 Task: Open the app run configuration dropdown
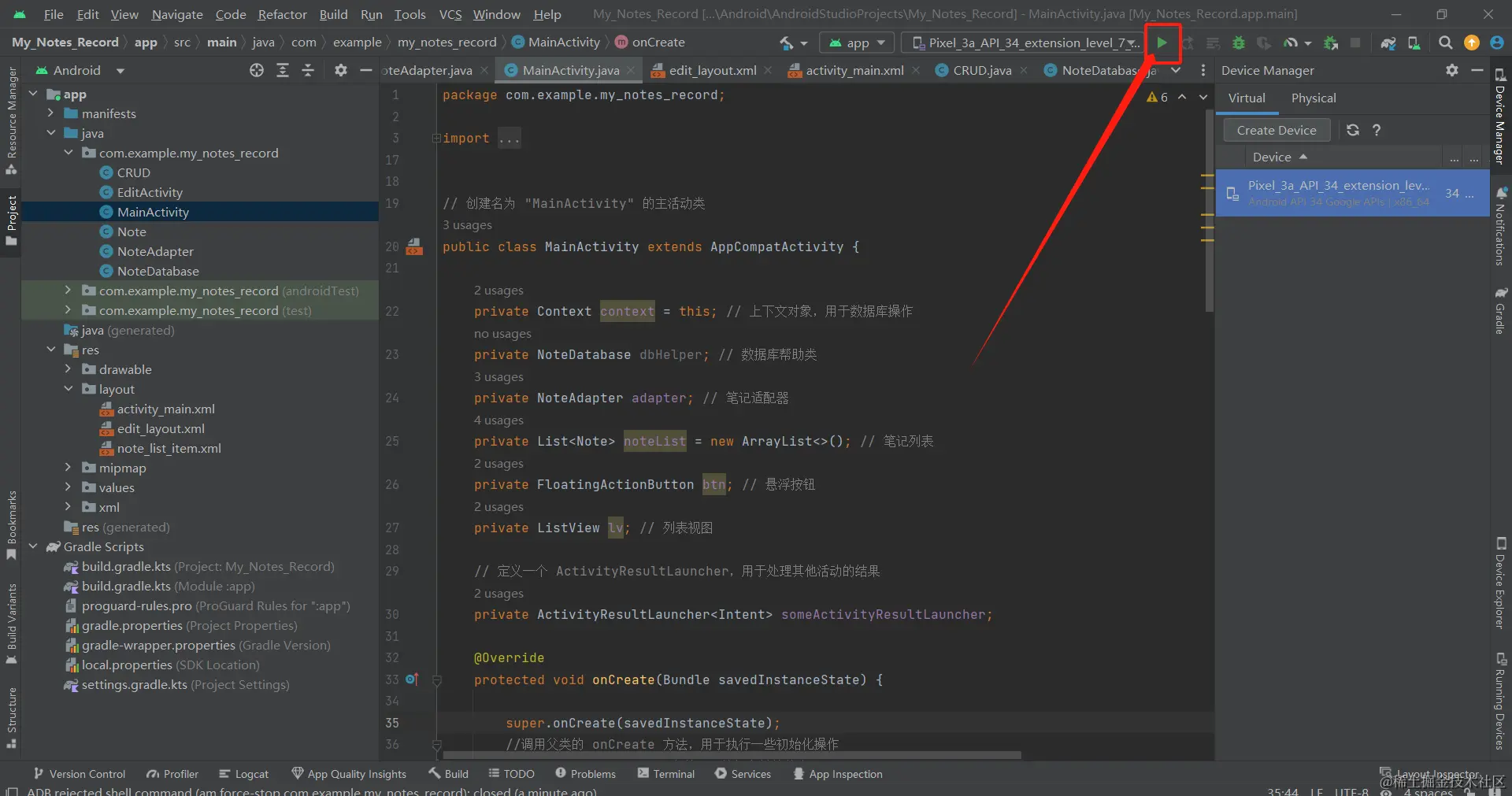click(857, 43)
